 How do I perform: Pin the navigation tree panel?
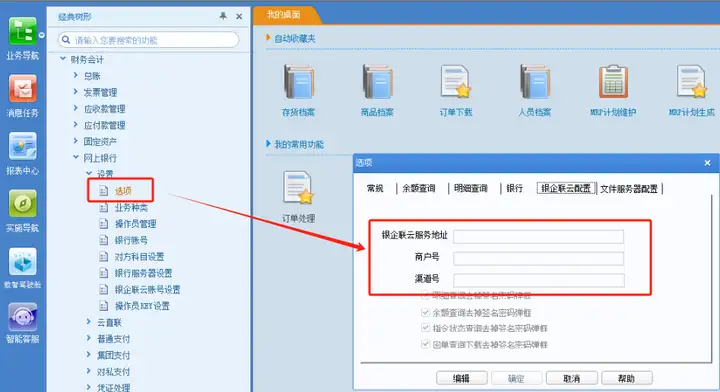coord(223,16)
